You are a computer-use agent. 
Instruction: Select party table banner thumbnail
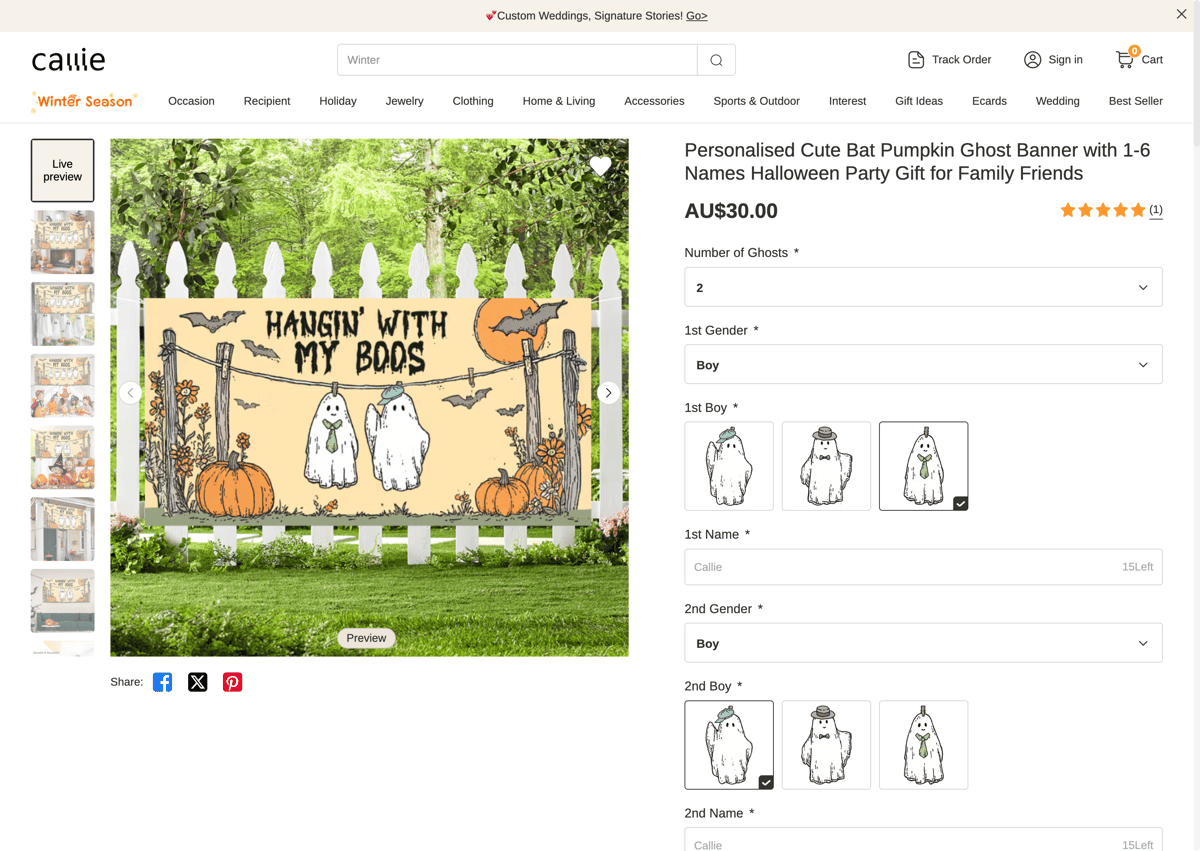click(63, 386)
